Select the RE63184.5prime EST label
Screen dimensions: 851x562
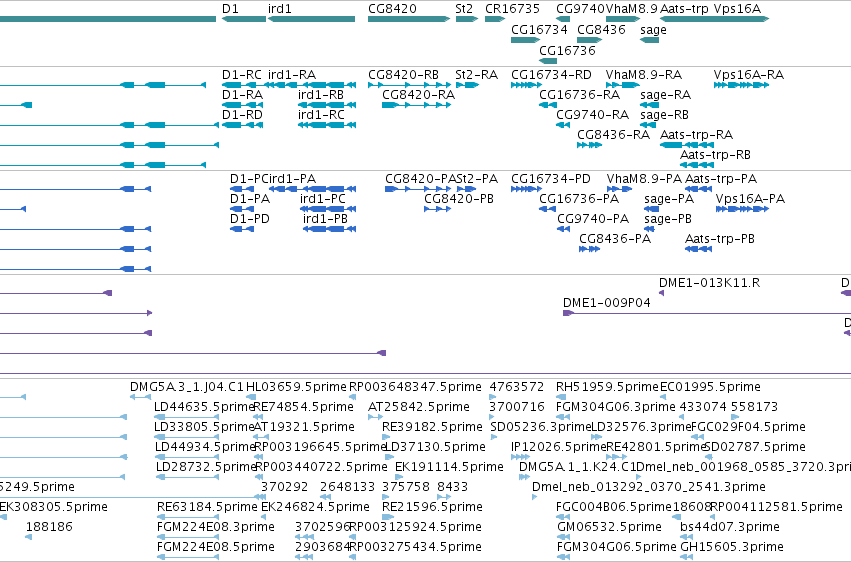point(207,507)
